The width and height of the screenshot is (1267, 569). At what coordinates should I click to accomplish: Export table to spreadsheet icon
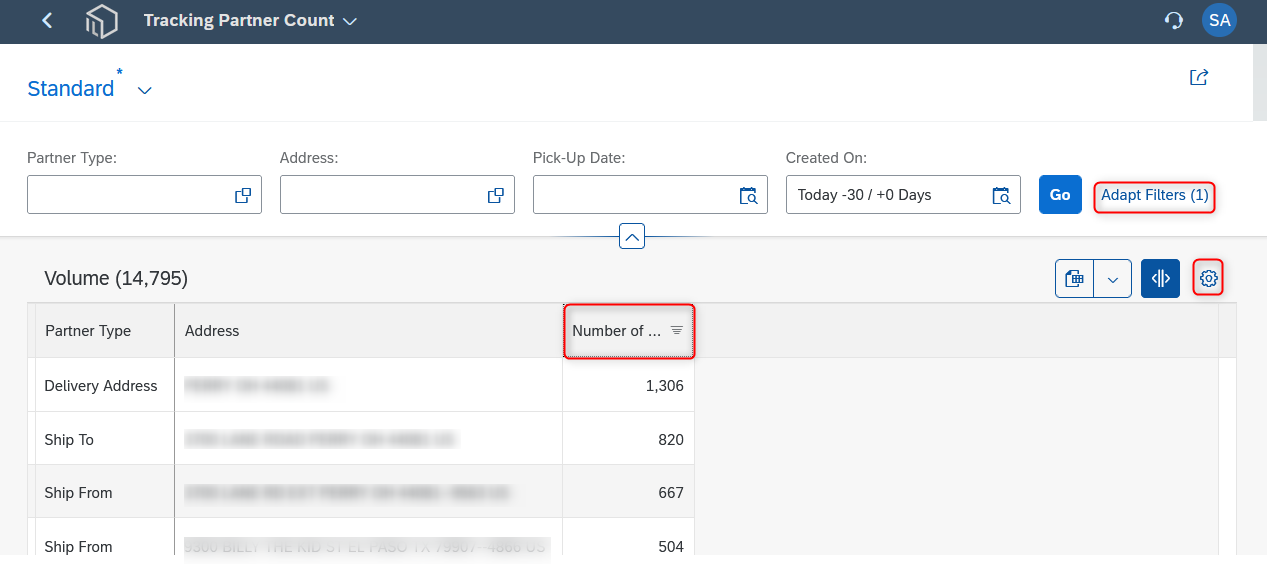(1075, 279)
